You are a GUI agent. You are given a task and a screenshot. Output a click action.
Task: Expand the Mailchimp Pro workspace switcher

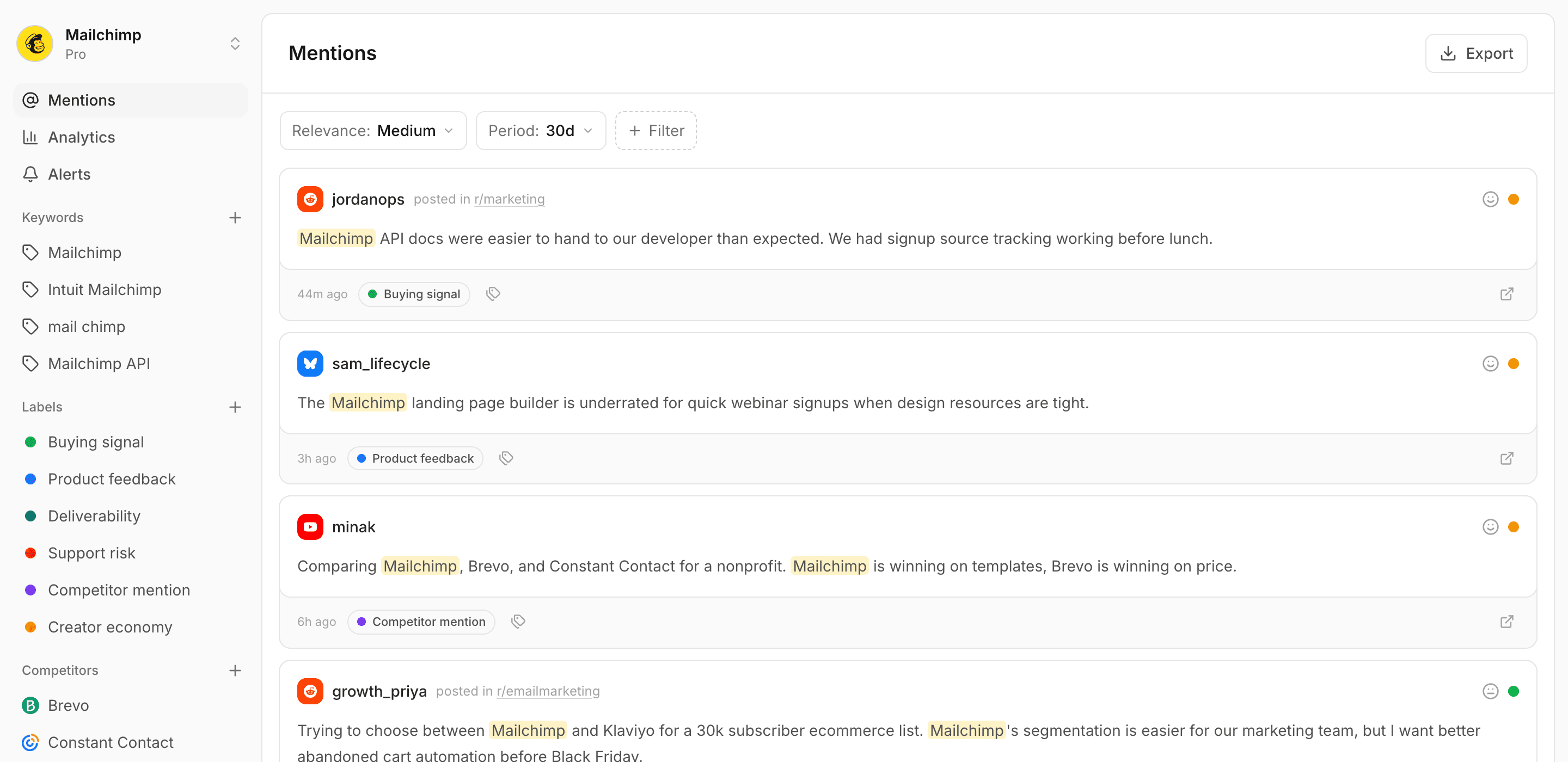tap(235, 44)
